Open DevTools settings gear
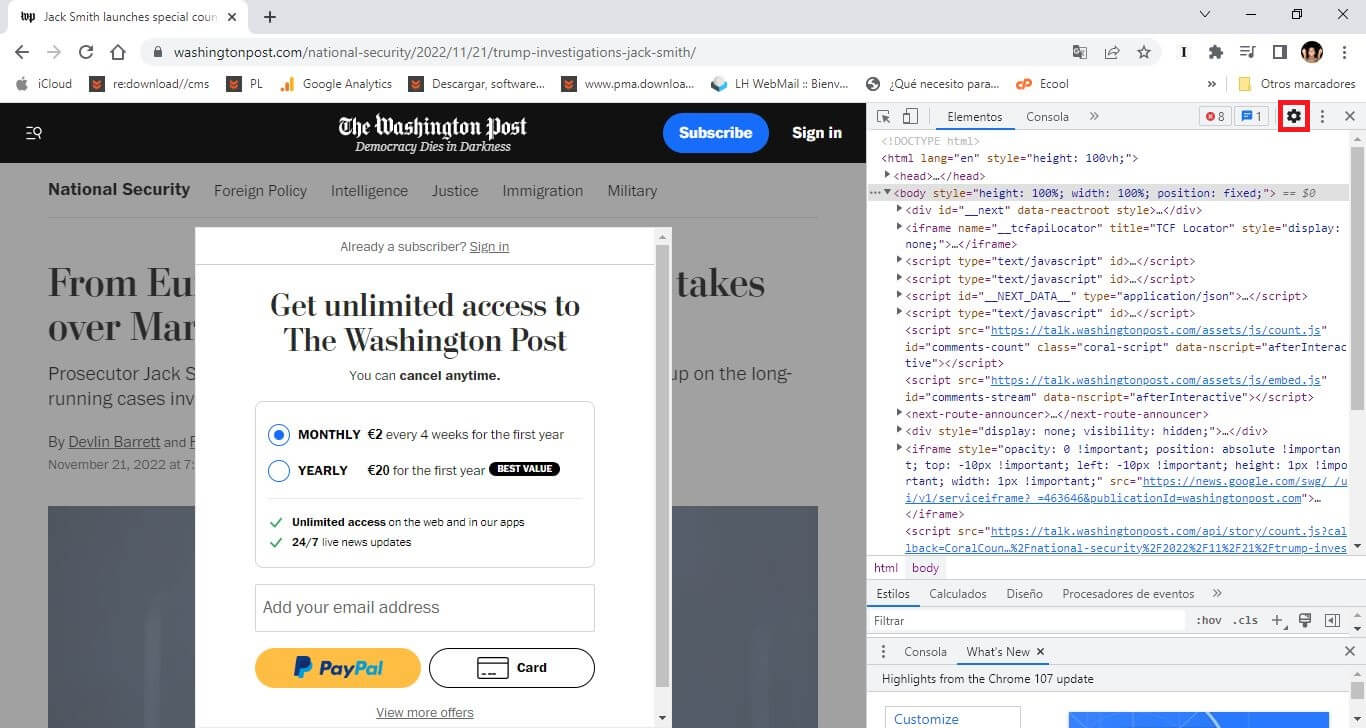Image resolution: width=1366 pixels, height=728 pixels. point(1294,116)
